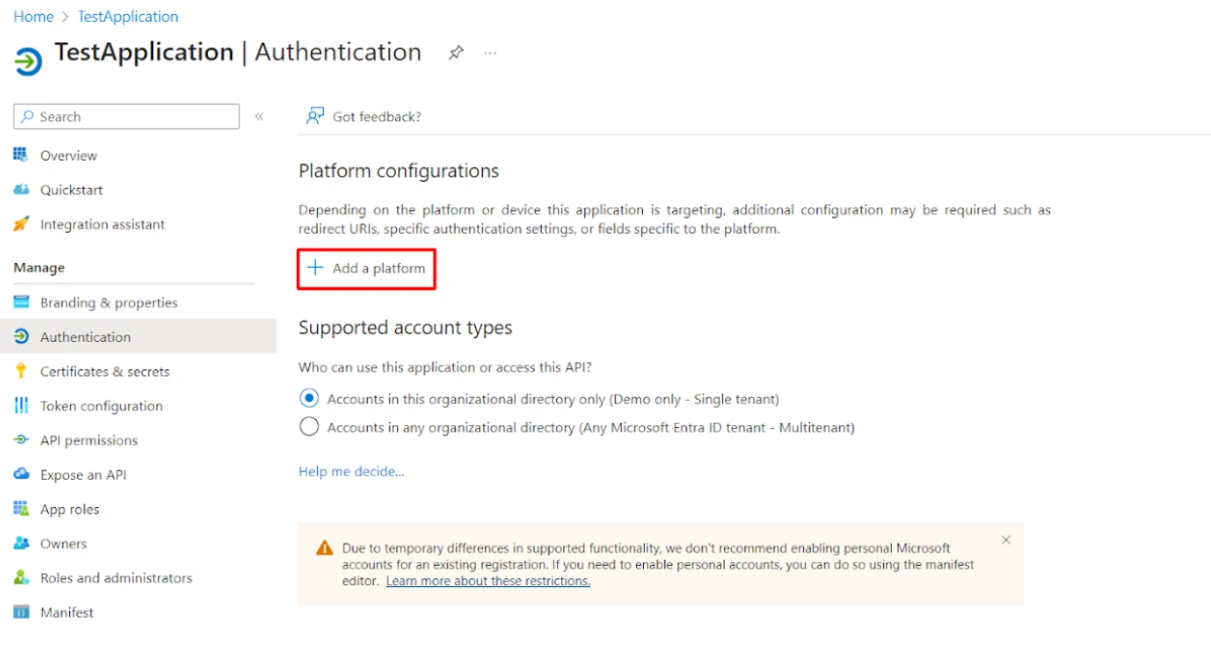Pin the Authentication page to dashboard

tap(456, 52)
